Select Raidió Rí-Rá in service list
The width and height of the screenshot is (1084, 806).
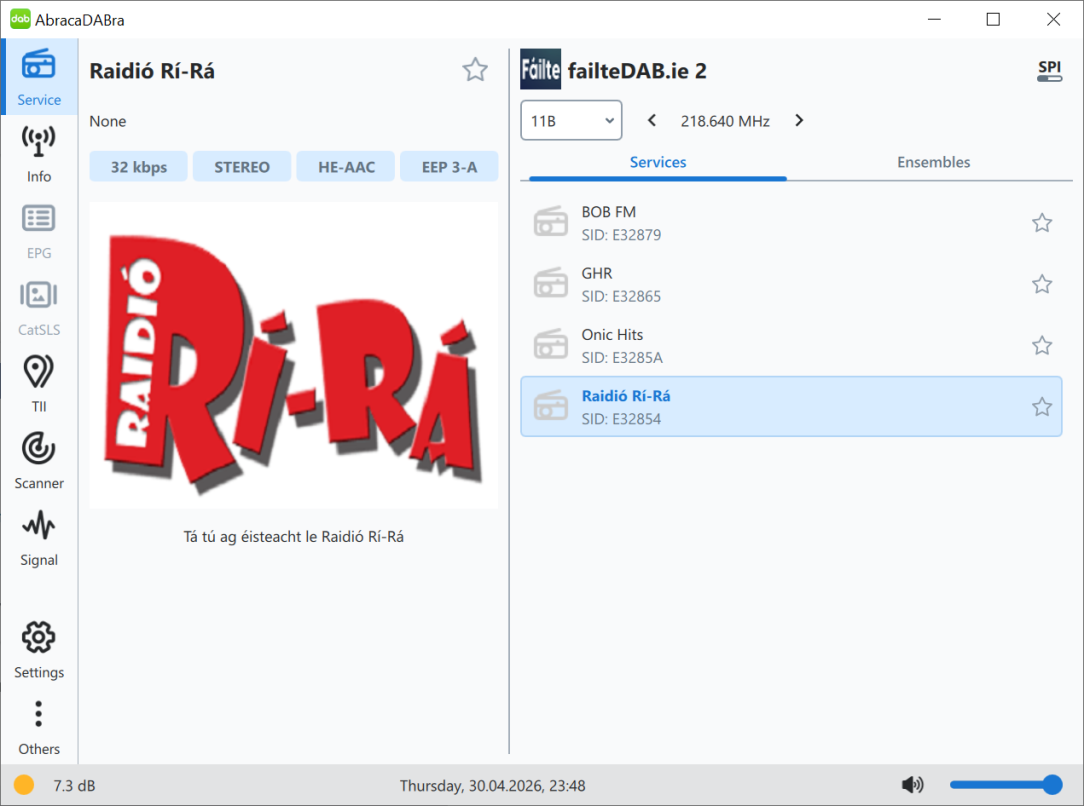point(791,406)
